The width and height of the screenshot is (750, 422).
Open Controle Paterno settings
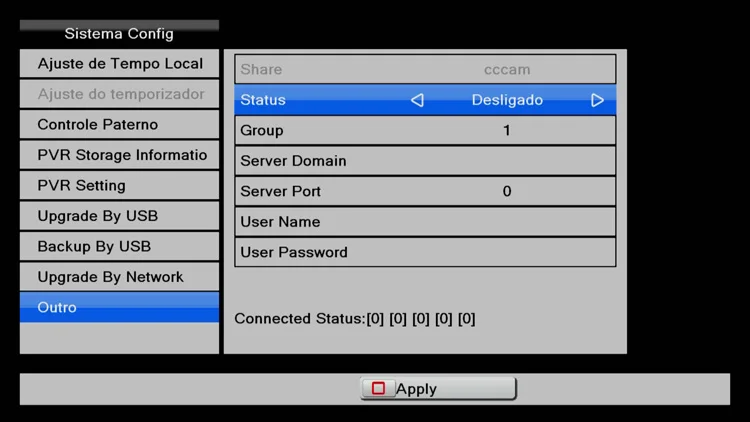119,124
